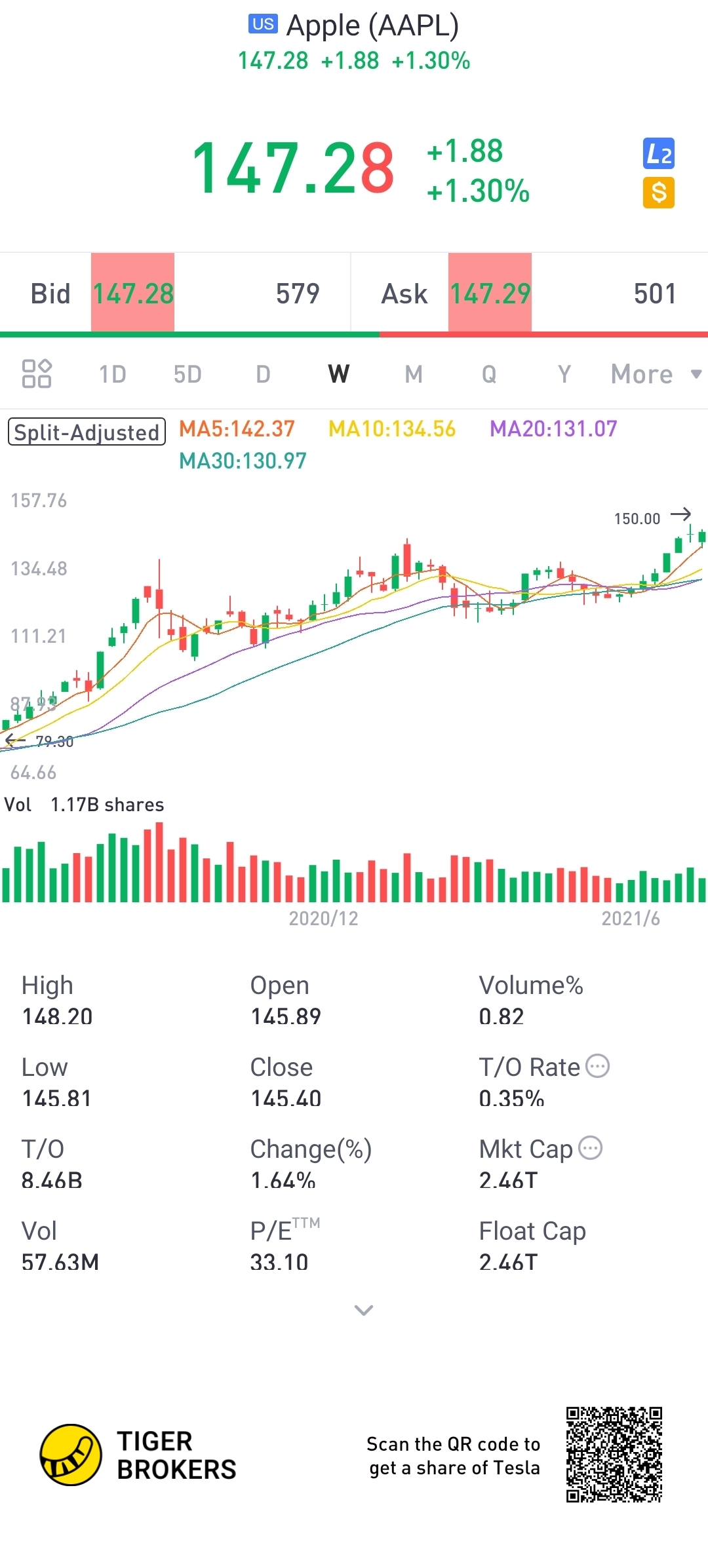Viewport: 708px width, 1568px height.
Task: Select the M monthly chart tab
Action: click(414, 374)
